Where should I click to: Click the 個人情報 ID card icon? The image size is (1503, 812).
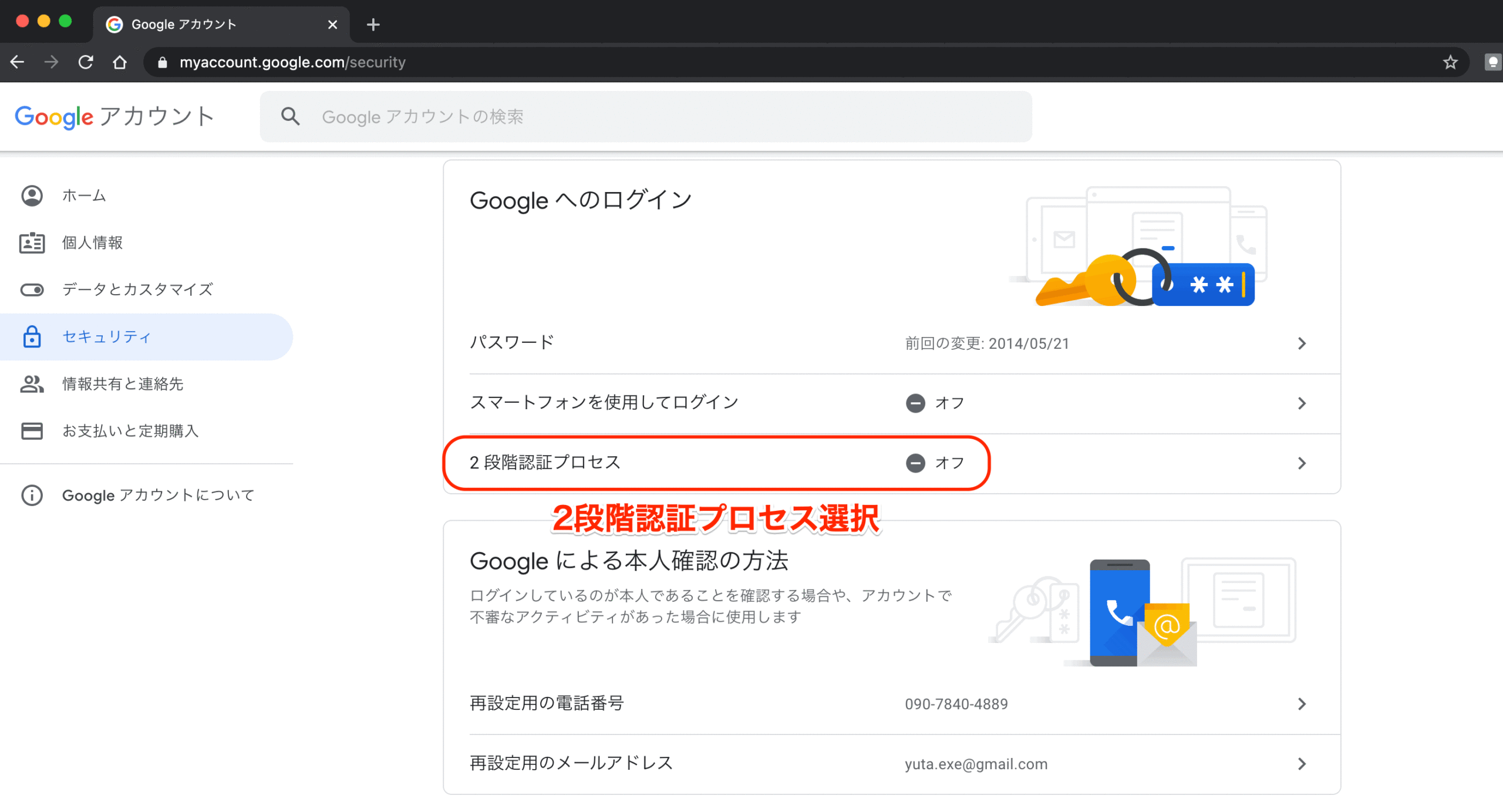tap(32, 242)
